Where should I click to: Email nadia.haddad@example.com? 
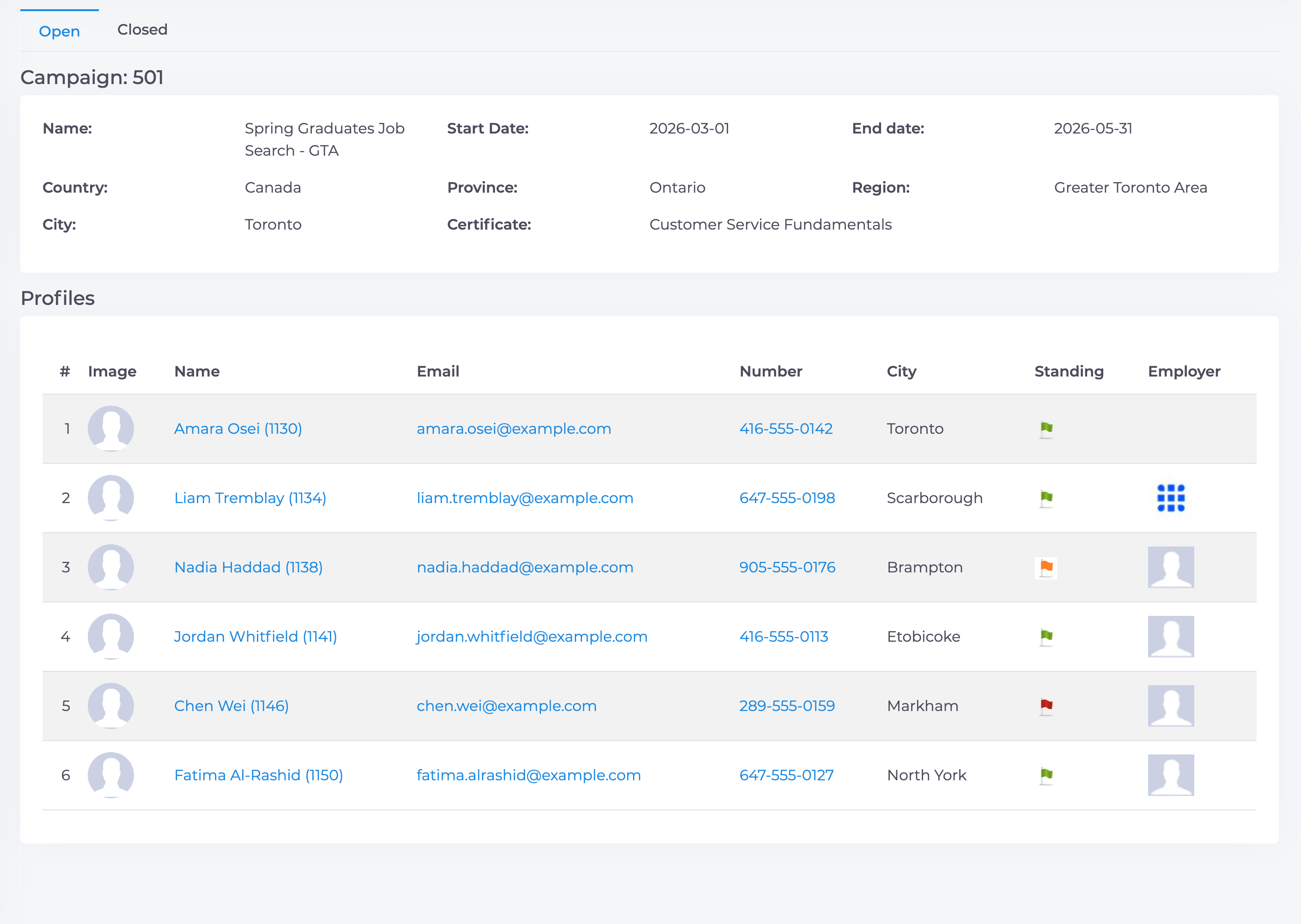coord(525,568)
